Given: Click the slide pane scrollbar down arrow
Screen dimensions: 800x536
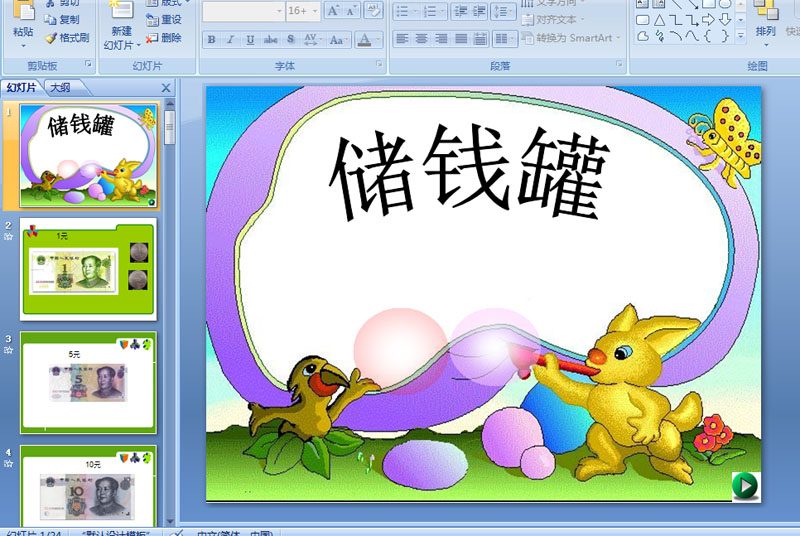Looking at the screenshot, I should 170,521.
